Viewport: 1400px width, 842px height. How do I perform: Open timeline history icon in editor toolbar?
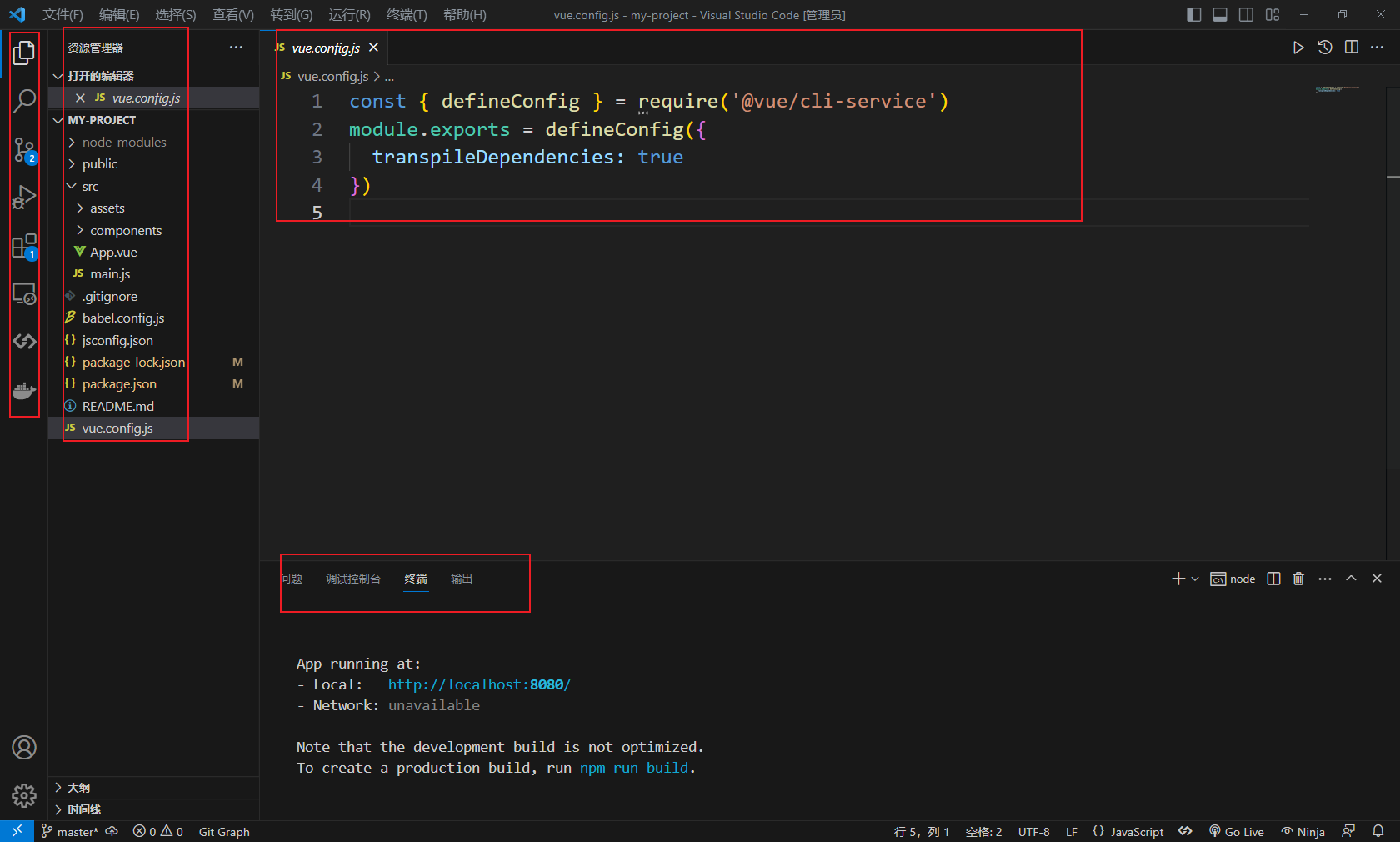point(1325,48)
